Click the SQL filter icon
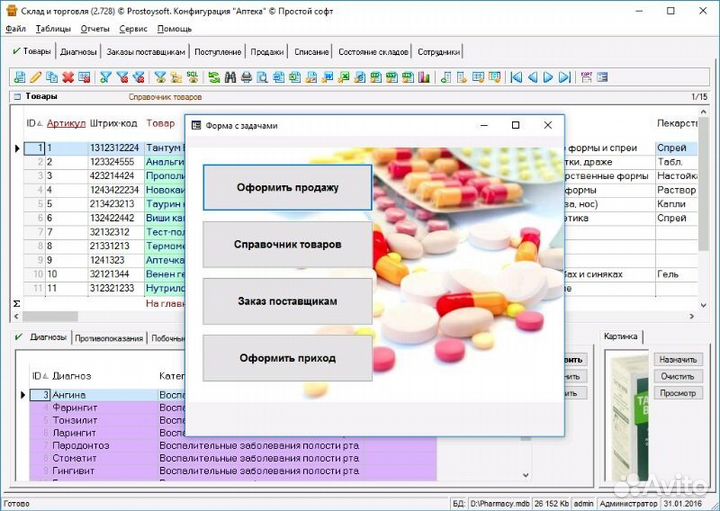 [192, 77]
